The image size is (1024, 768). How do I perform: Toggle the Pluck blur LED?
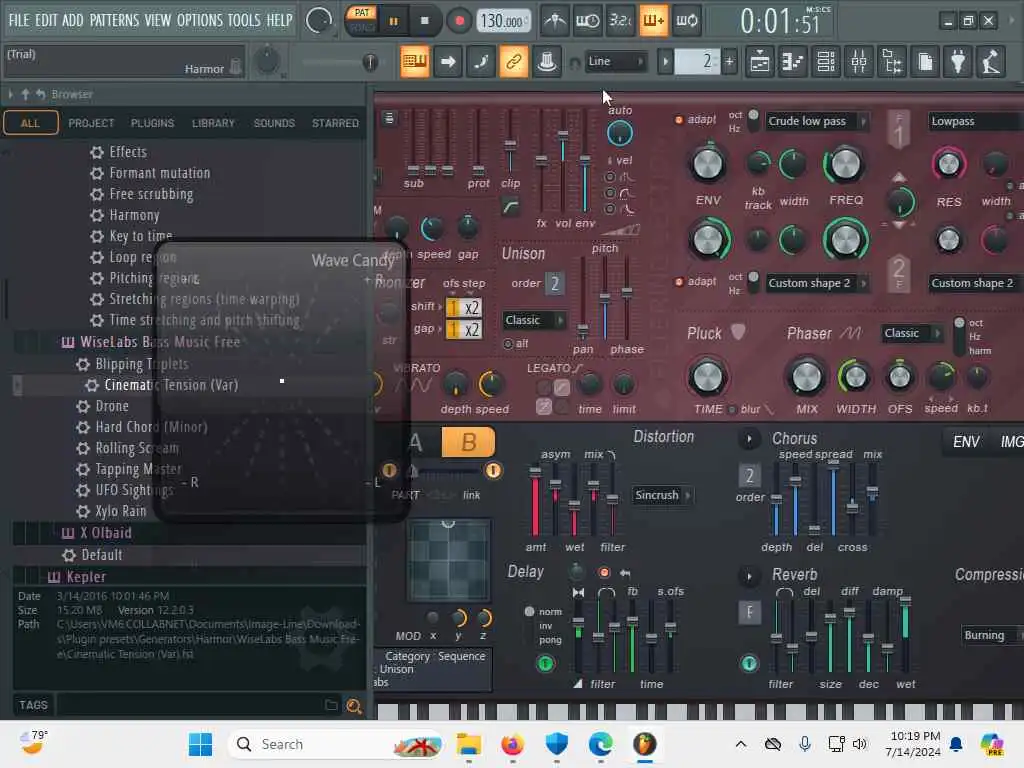(732, 409)
